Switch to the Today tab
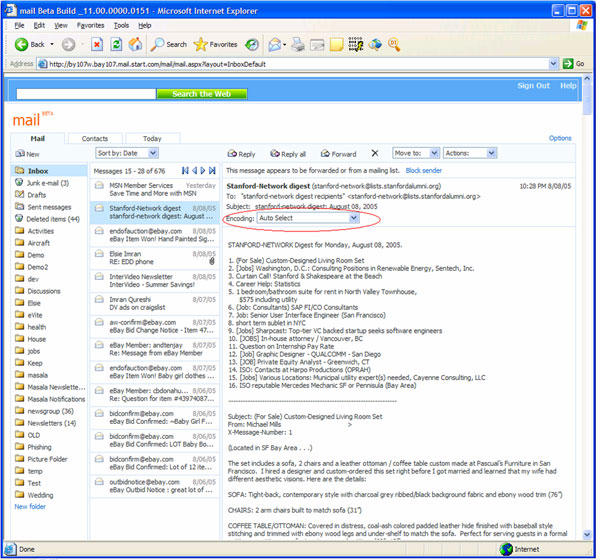 point(152,139)
